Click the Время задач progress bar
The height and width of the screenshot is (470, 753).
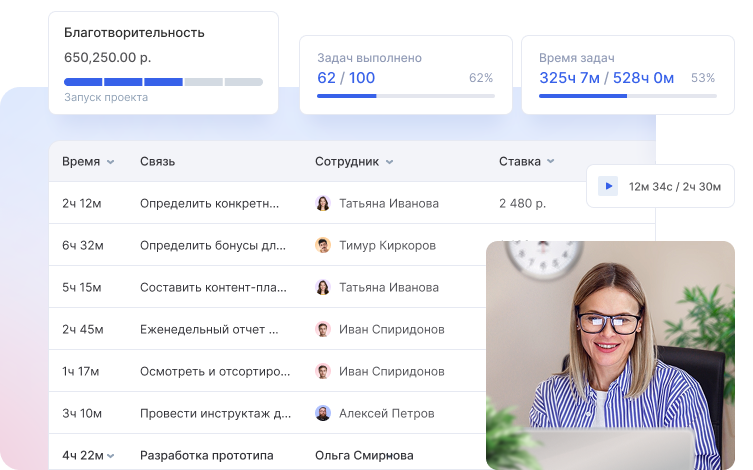627,96
